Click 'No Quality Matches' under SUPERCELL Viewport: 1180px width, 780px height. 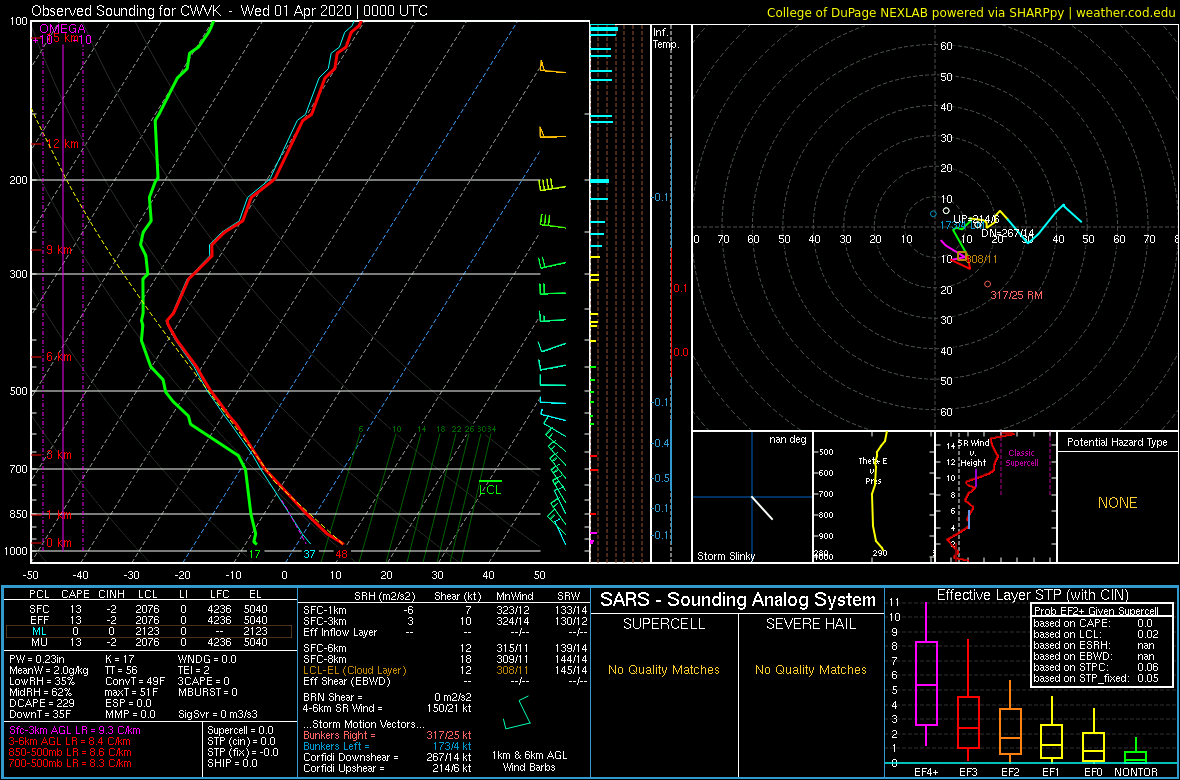click(664, 669)
